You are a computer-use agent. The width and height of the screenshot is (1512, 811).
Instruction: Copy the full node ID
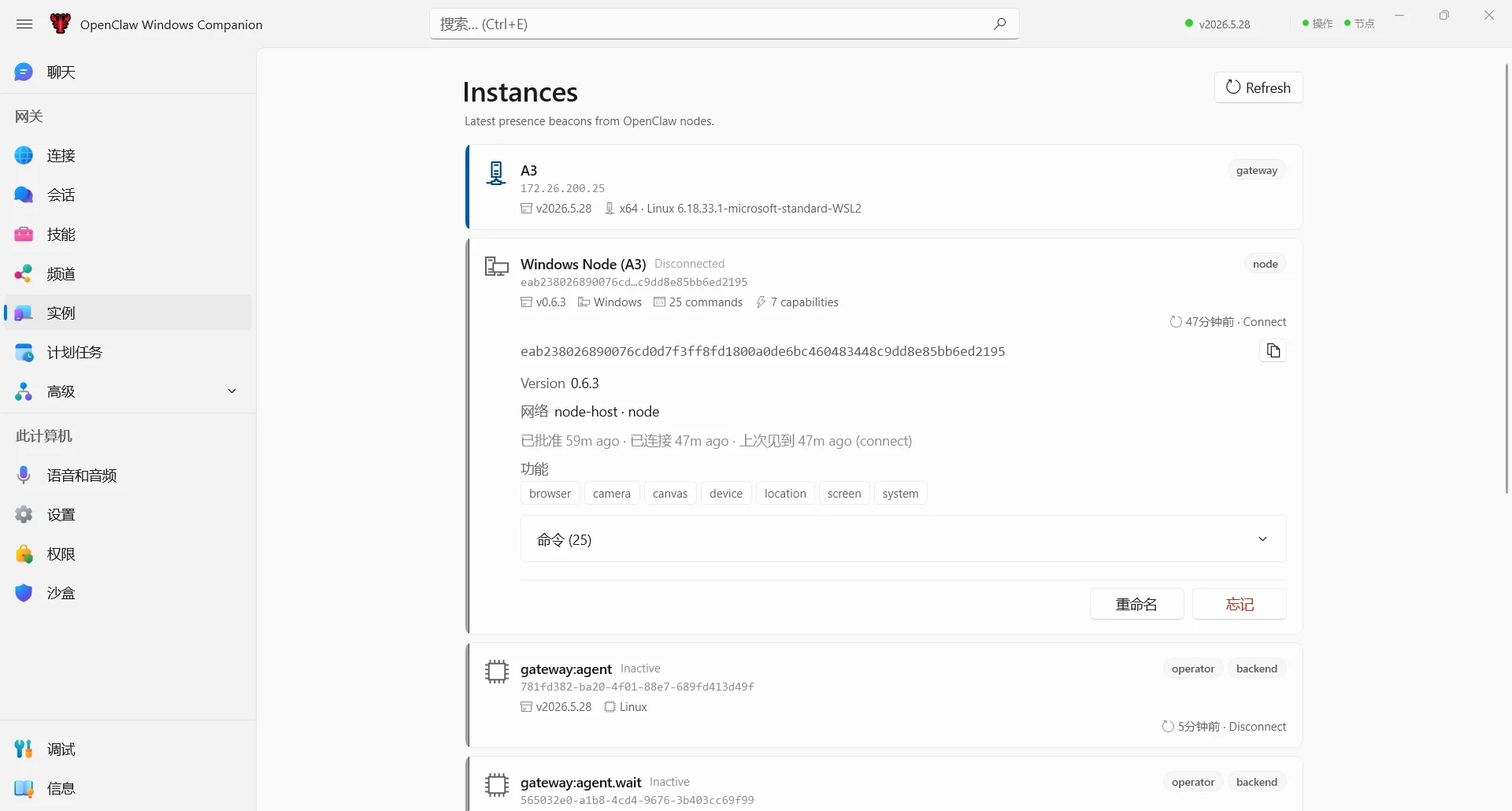[x=1273, y=351]
